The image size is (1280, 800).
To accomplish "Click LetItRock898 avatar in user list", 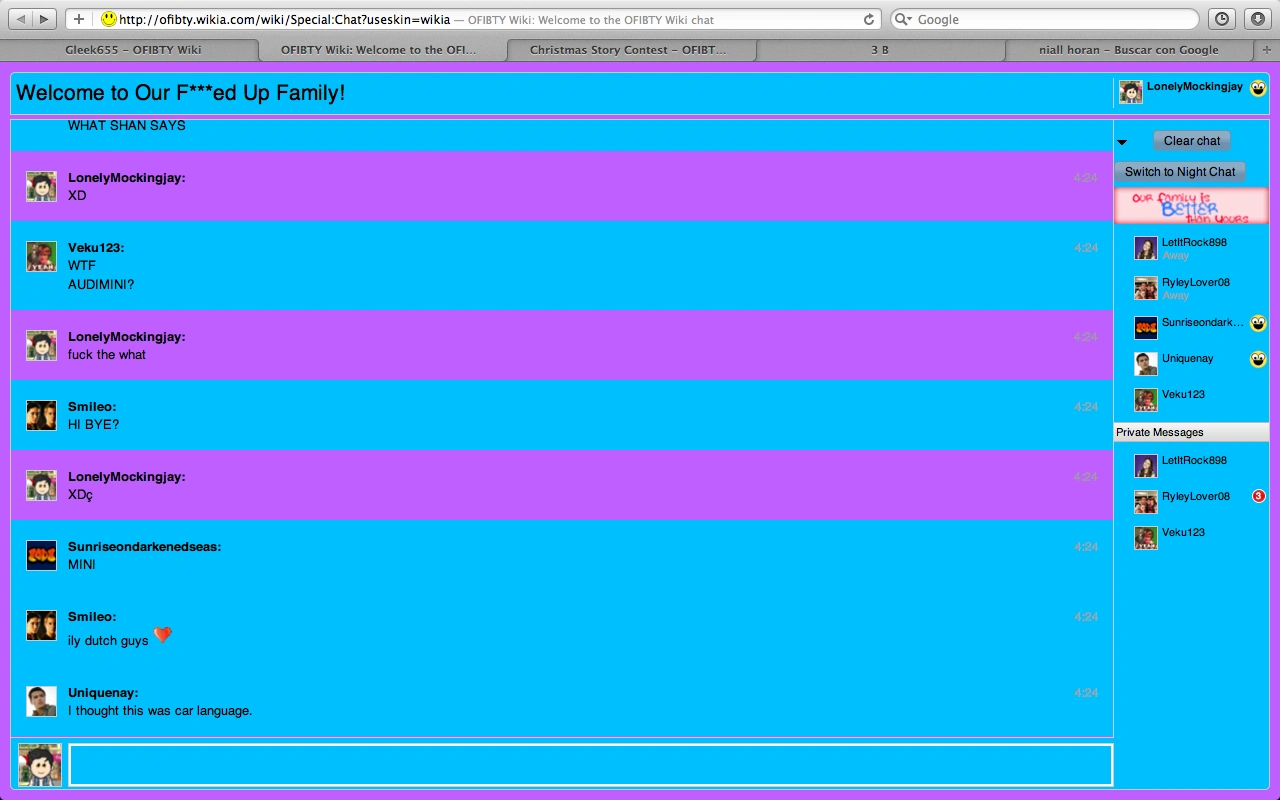I will point(1146,248).
